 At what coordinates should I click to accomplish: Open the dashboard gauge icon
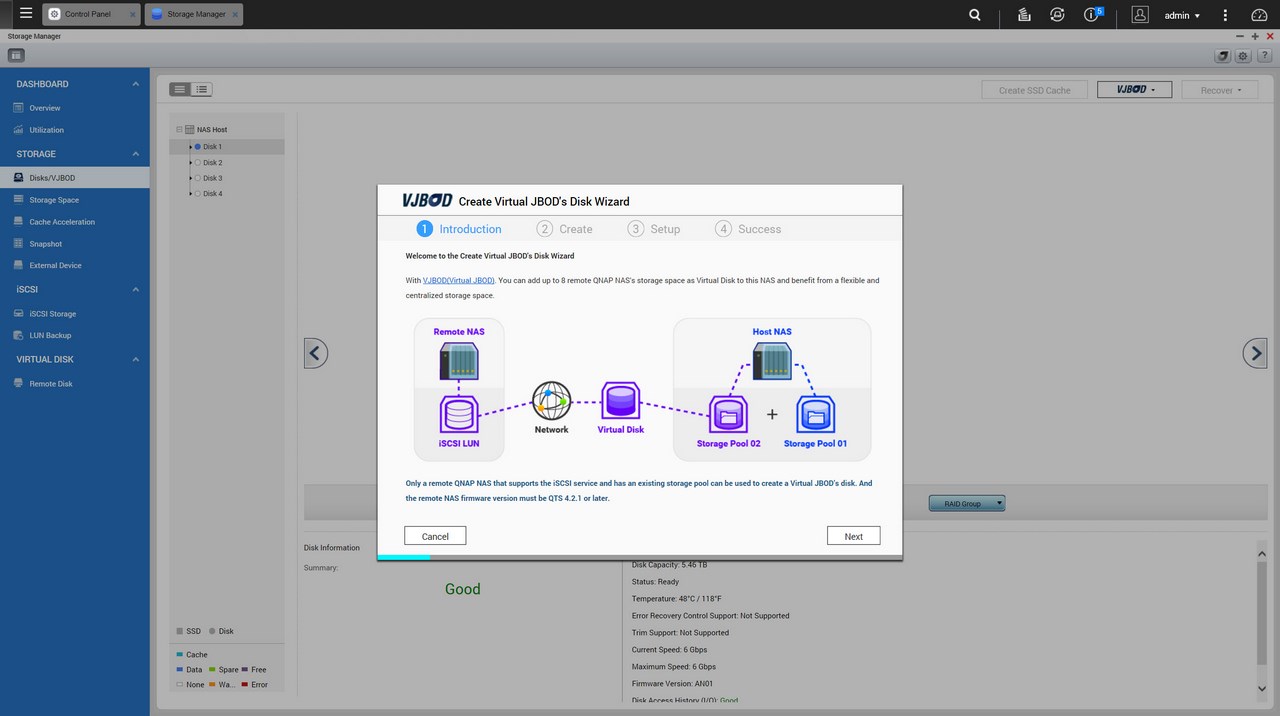pyautogui.click(x=1259, y=15)
